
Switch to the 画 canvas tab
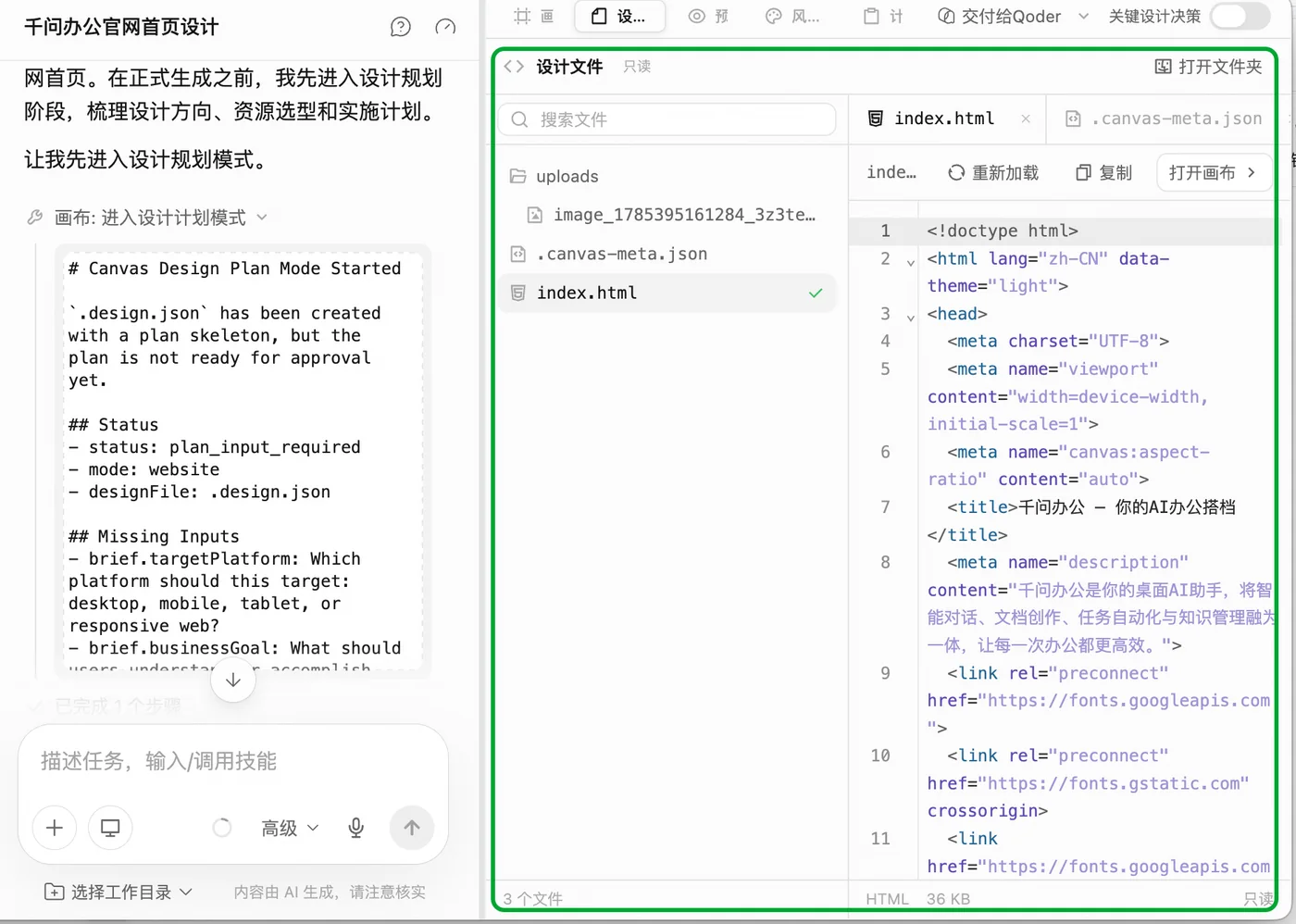click(x=534, y=16)
